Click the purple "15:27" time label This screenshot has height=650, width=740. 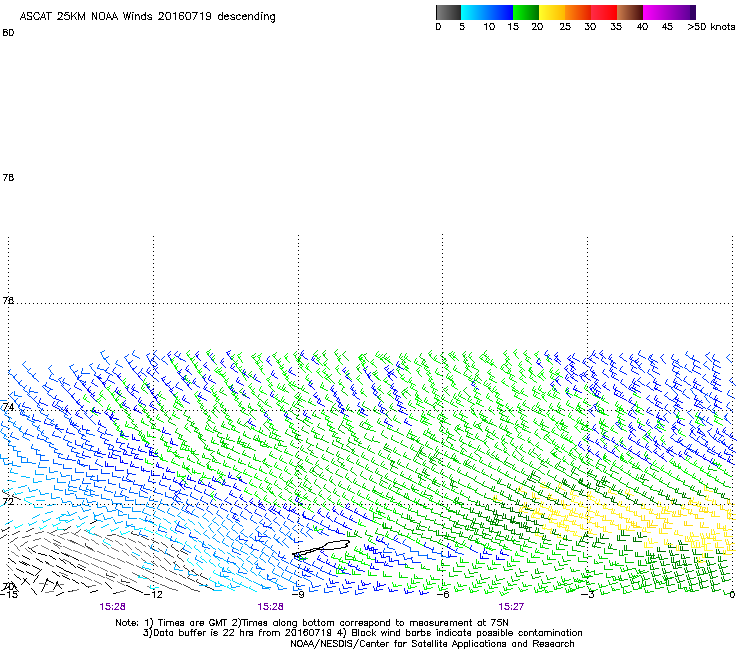click(x=511, y=607)
